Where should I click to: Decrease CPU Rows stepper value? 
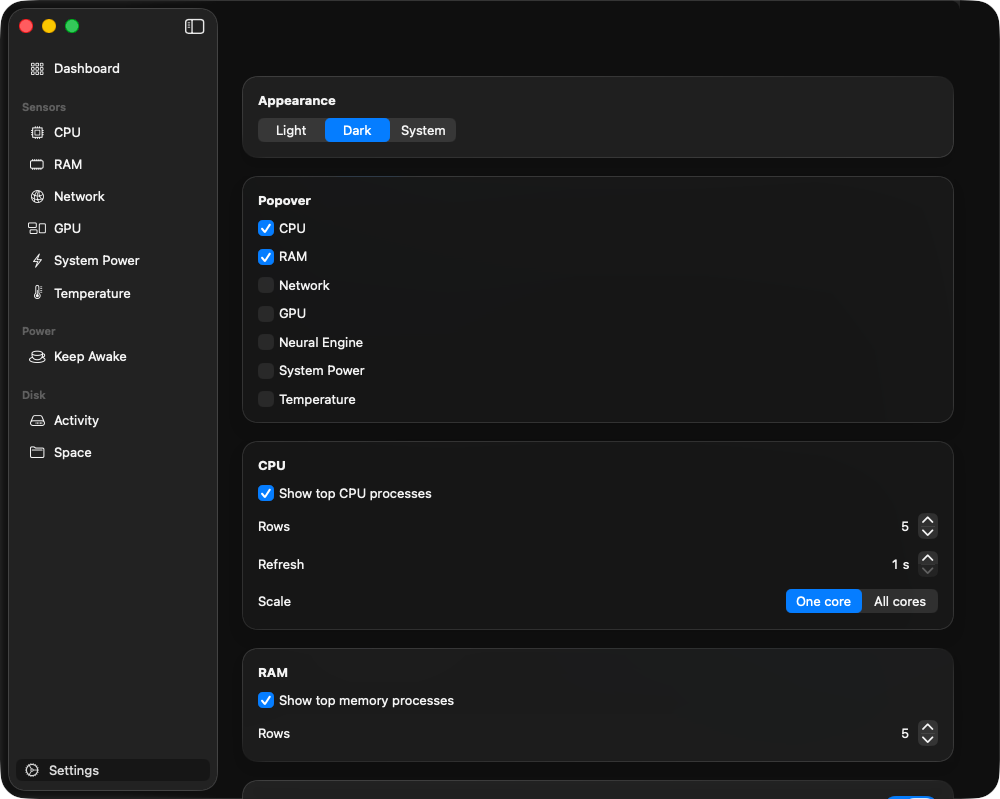928,533
